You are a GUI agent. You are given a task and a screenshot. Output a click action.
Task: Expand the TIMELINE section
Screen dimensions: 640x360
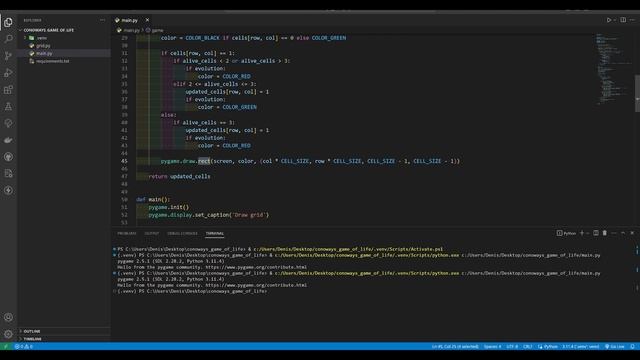(32, 339)
